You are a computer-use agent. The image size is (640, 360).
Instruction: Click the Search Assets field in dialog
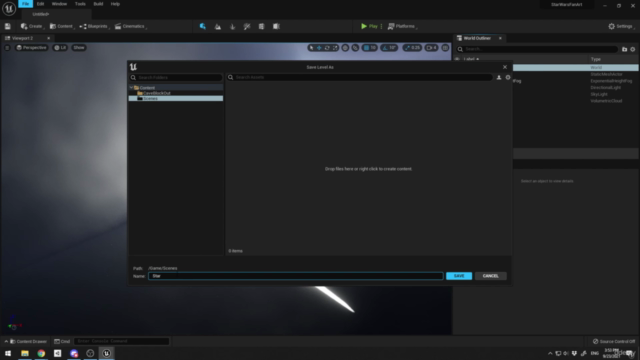coord(360,77)
